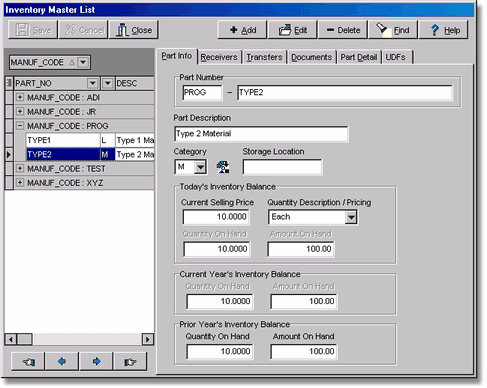Click the horizontal scrollbar thumb
This screenshot has width=487, height=388.
tap(24, 339)
